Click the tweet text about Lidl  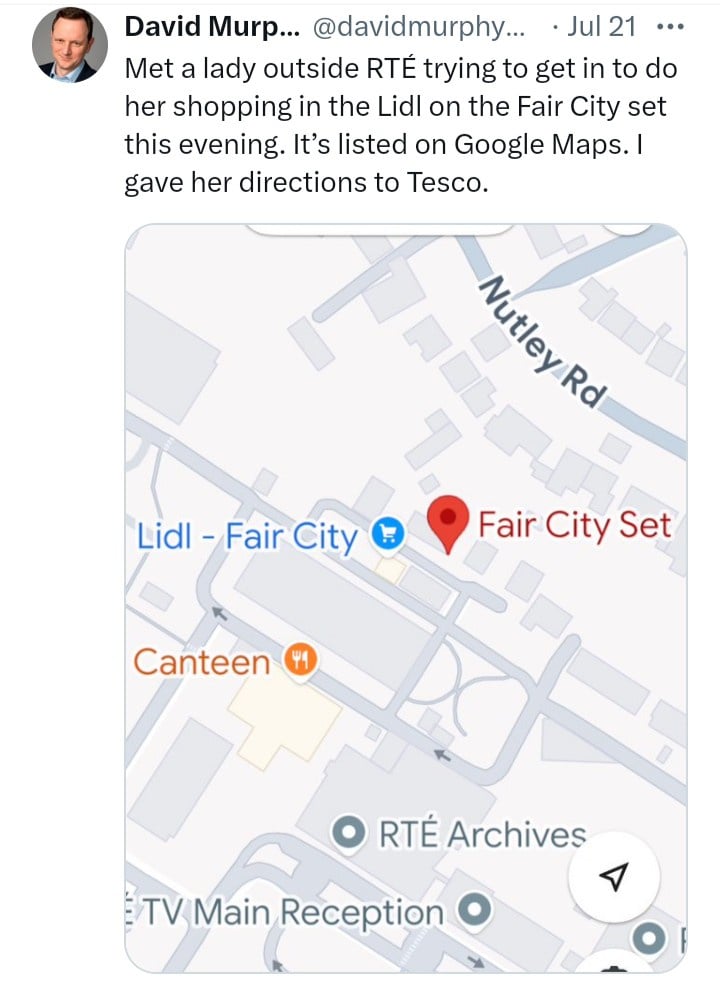point(400,126)
